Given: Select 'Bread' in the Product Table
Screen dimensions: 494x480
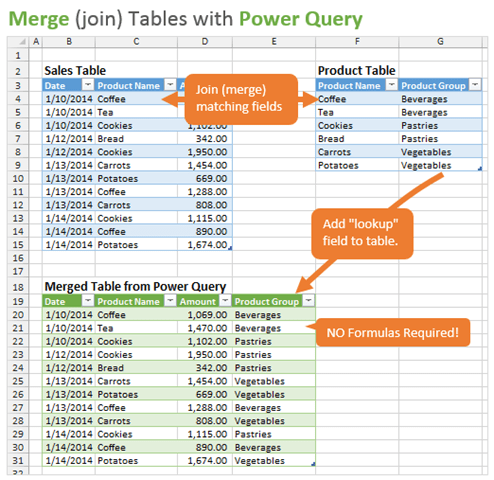Looking at the screenshot, I should pyautogui.click(x=357, y=139).
